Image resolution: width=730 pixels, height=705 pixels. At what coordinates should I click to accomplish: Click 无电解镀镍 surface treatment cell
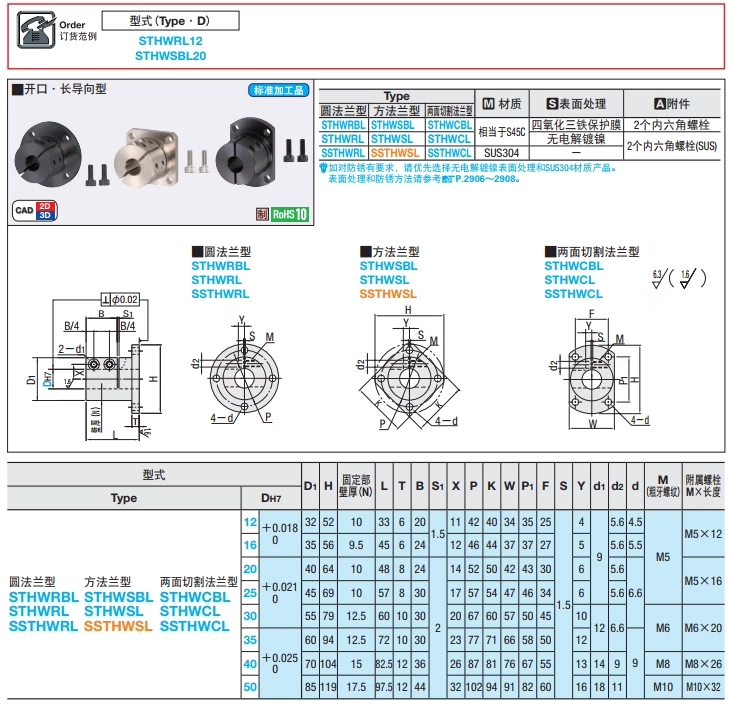tap(576, 139)
